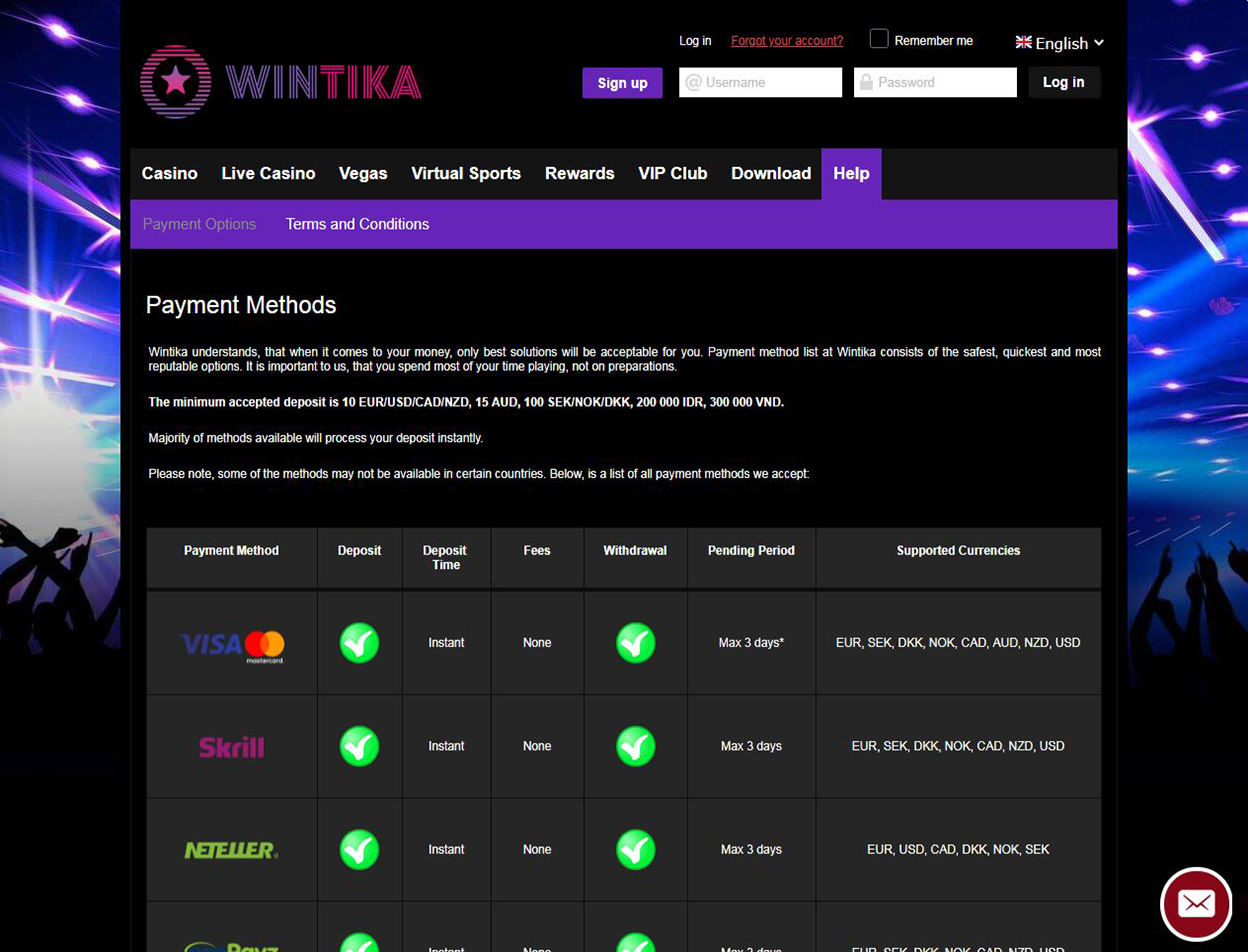
Task: Click the Log in button
Action: (1064, 82)
